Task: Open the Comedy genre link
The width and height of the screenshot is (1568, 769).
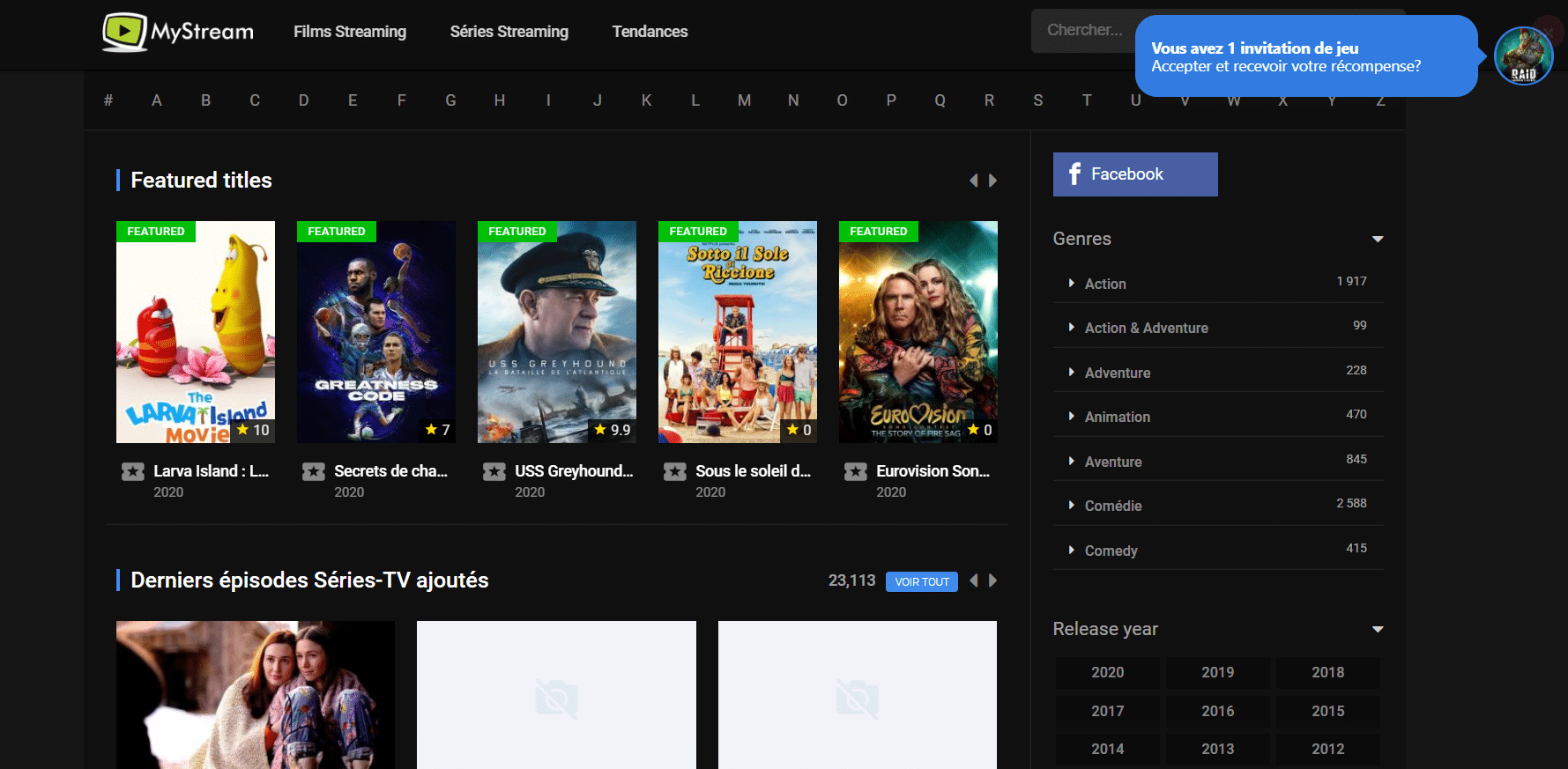Action: pyautogui.click(x=1111, y=551)
